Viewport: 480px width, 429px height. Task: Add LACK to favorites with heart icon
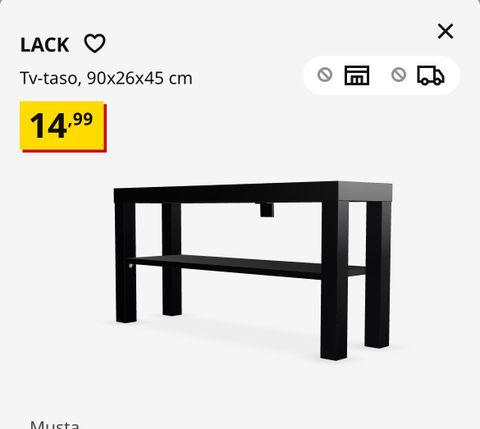point(95,43)
